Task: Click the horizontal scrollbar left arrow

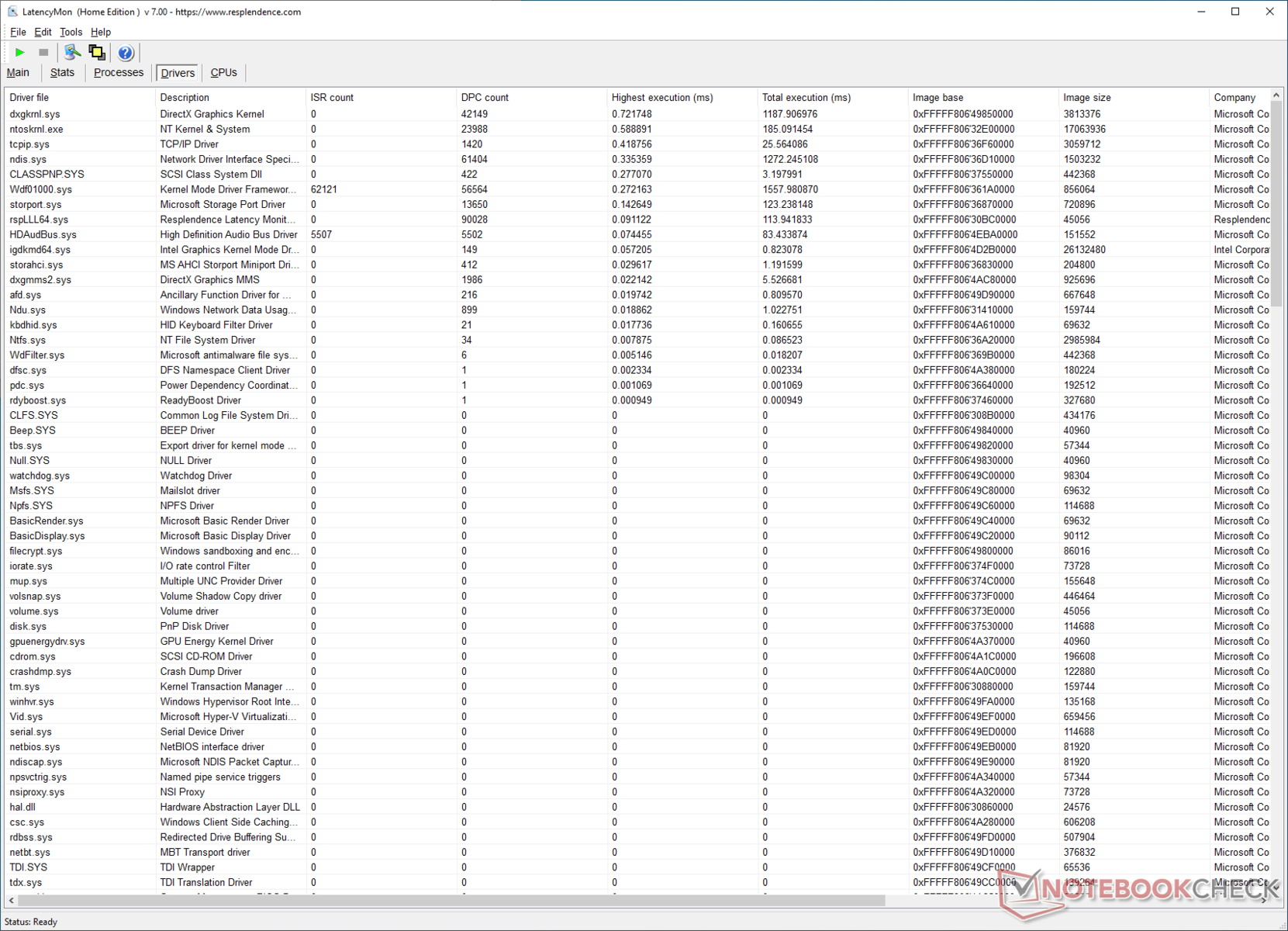Action: coord(11,901)
